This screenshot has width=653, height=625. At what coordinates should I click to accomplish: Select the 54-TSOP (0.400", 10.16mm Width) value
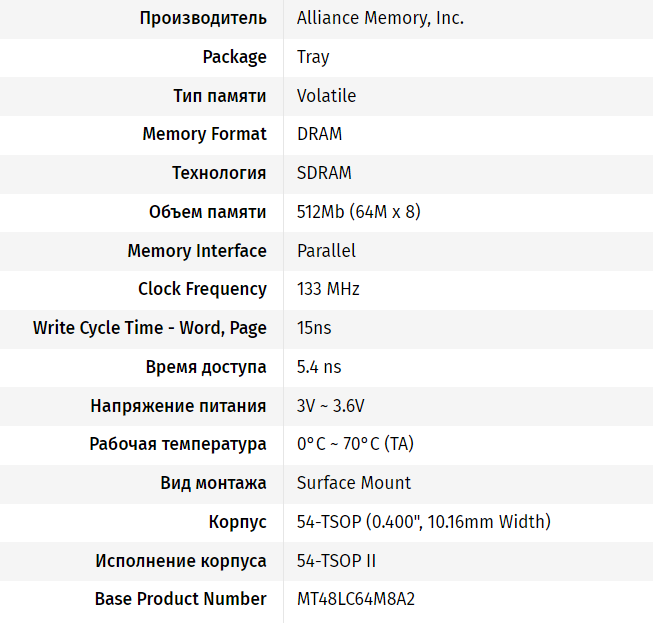point(423,522)
